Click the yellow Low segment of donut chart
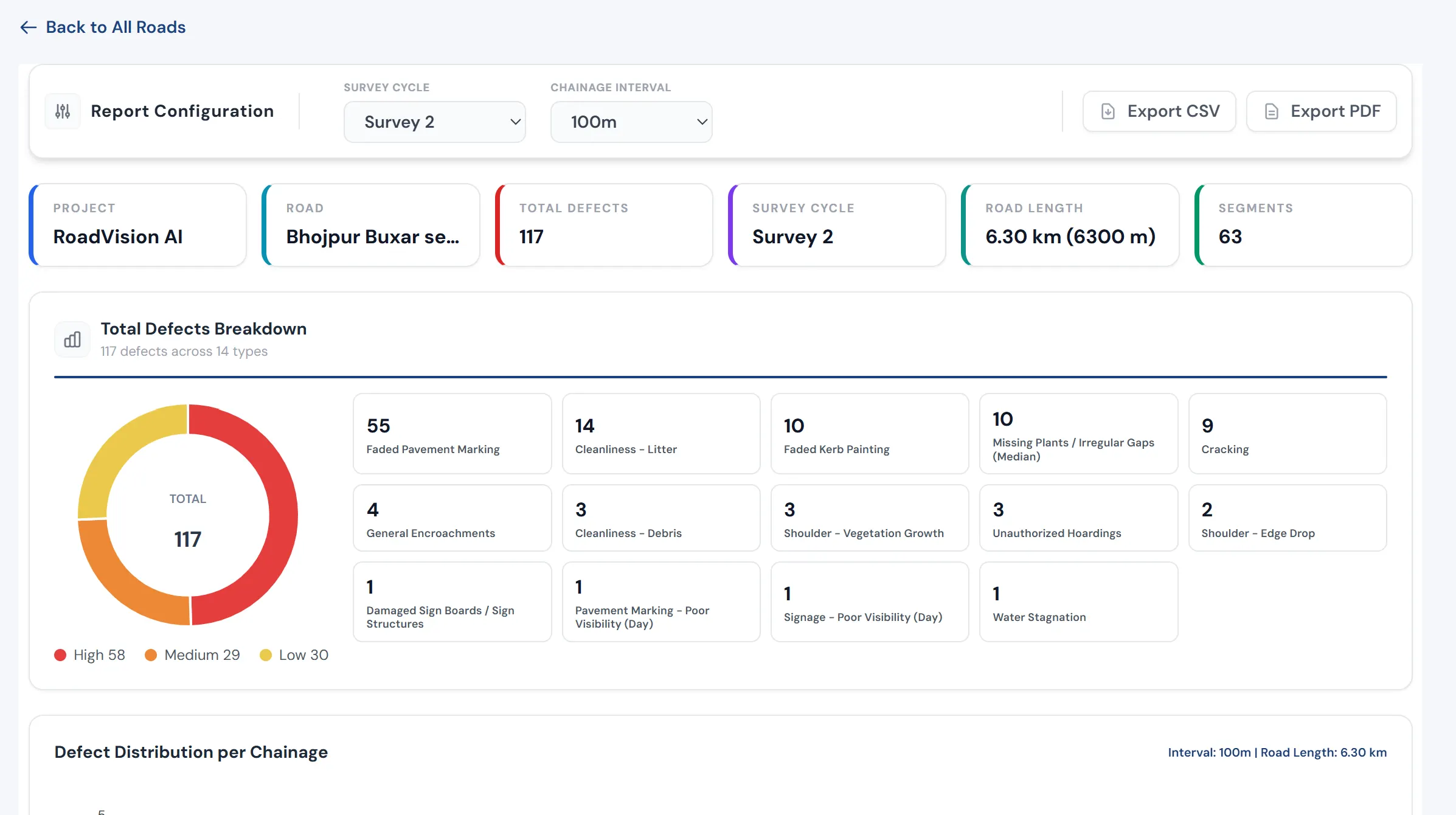The width and height of the screenshot is (1456, 815). click(122, 447)
